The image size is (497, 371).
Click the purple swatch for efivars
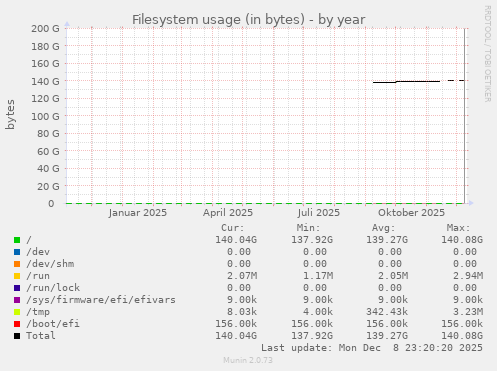[x=17, y=300]
